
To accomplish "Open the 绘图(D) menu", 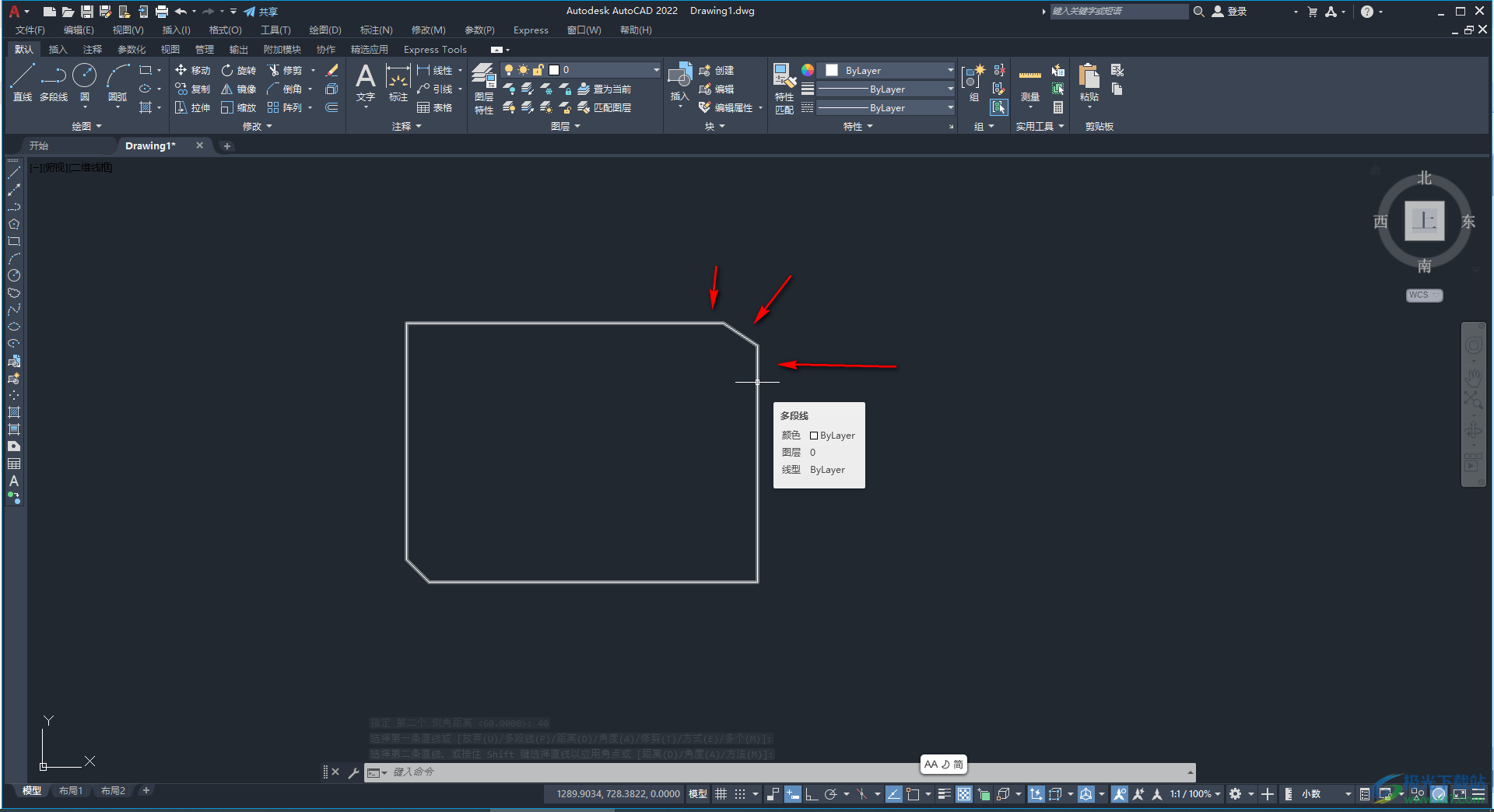I will click(x=325, y=30).
